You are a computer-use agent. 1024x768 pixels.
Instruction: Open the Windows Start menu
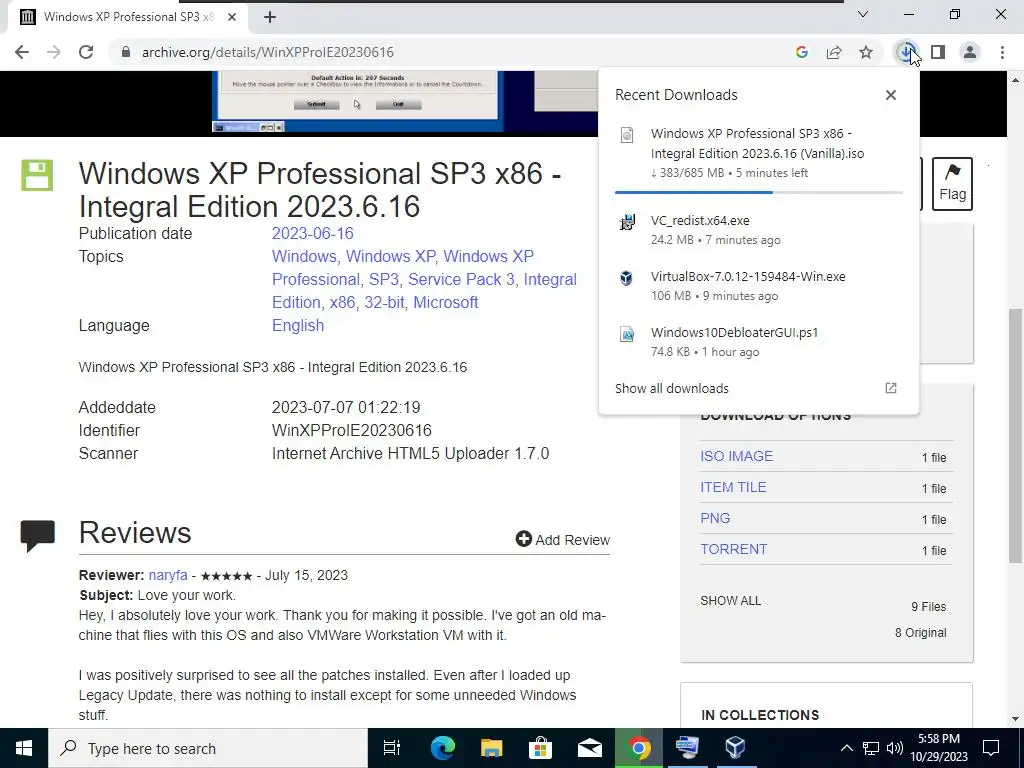(24, 748)
